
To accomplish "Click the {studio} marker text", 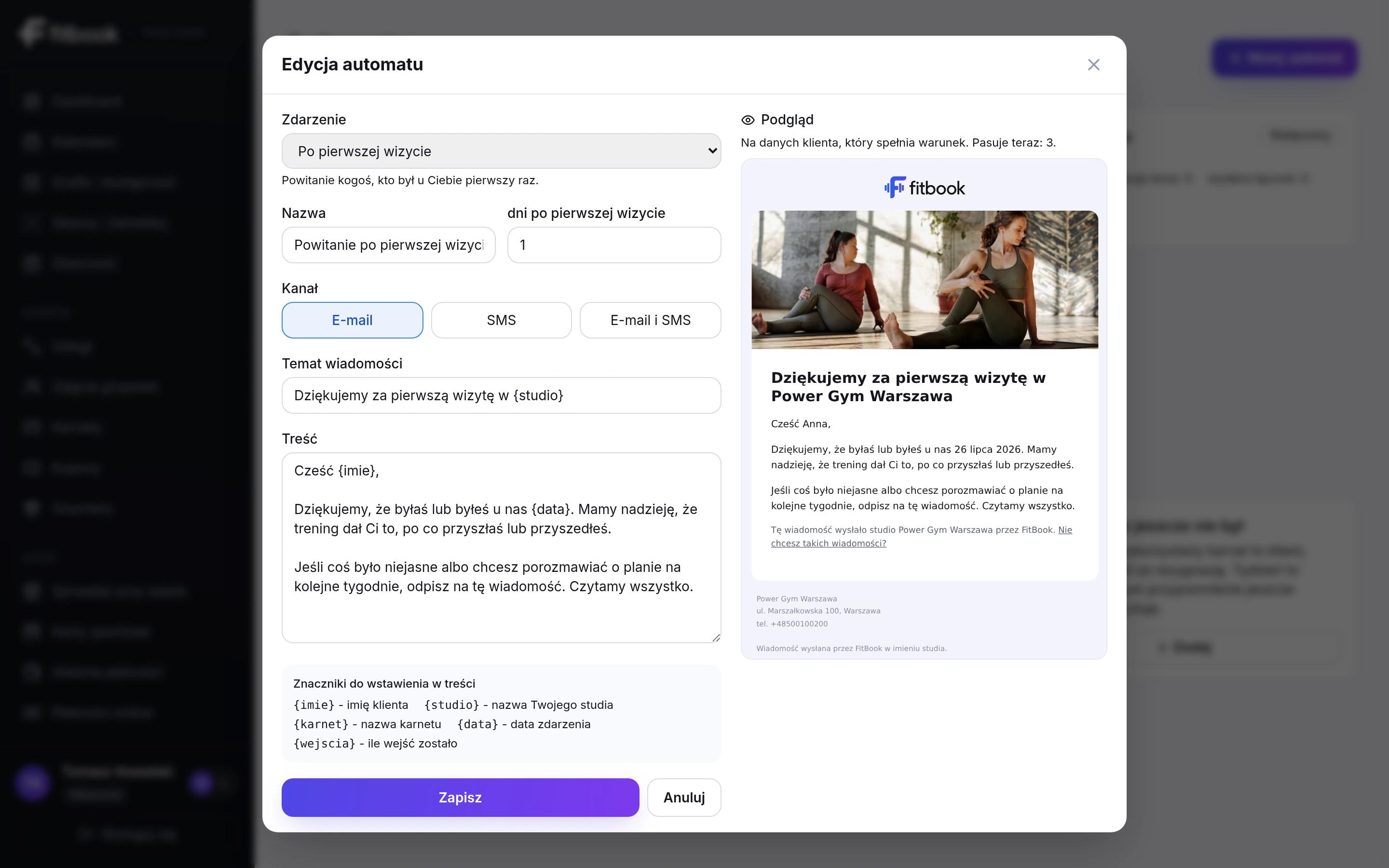I will [452, 705].
